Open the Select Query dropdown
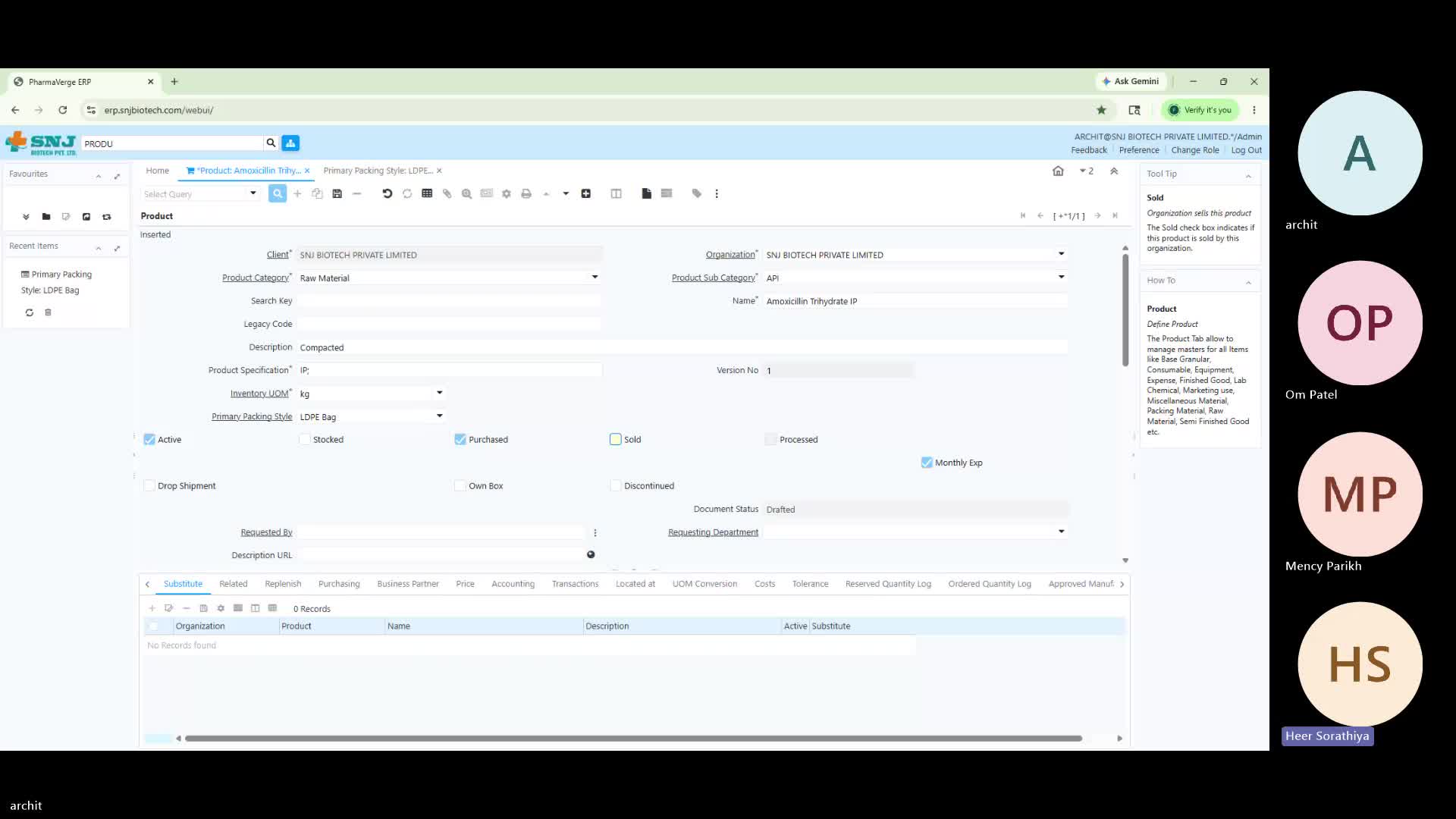 click(253, 193)
